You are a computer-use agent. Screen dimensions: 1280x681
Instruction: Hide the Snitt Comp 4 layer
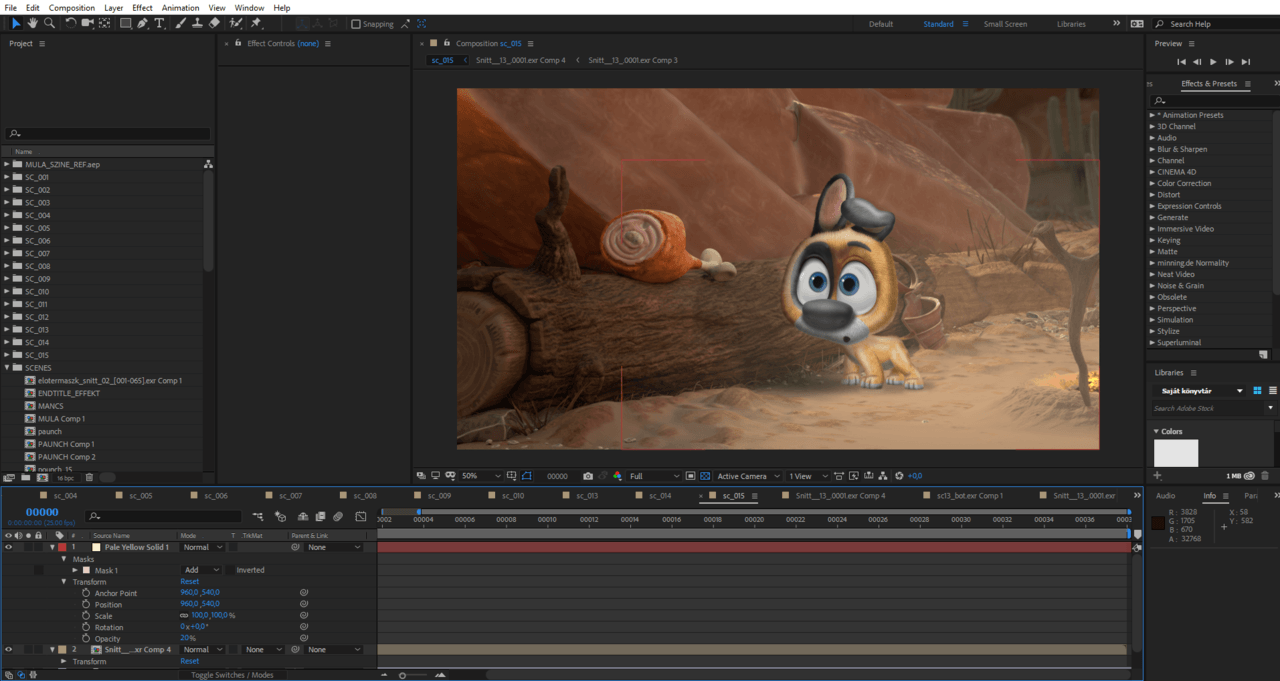pyautogui.click(x=8, y=649)
